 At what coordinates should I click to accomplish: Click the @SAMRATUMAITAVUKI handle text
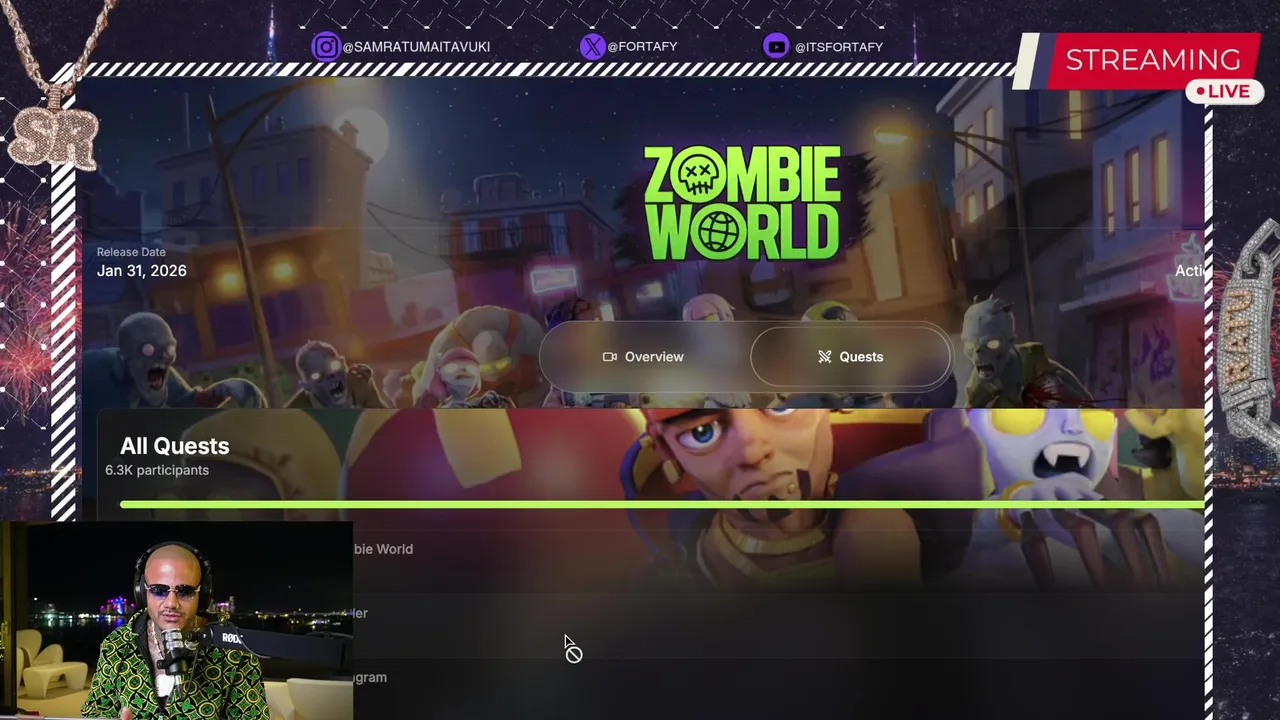[x=416, y=47]
